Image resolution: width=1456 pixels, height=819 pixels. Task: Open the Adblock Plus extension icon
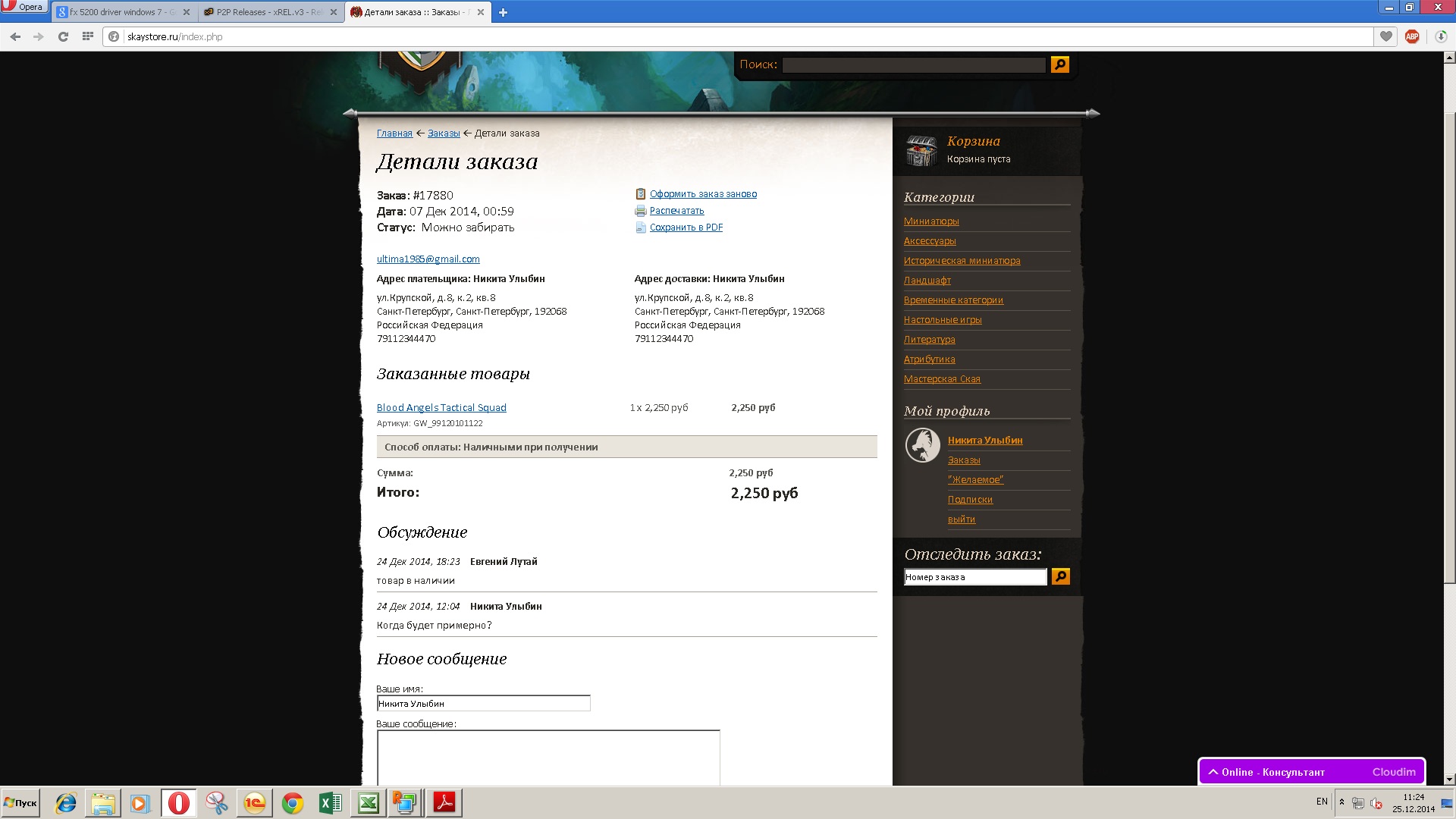pyautogui.click(x=1411, y=36)
